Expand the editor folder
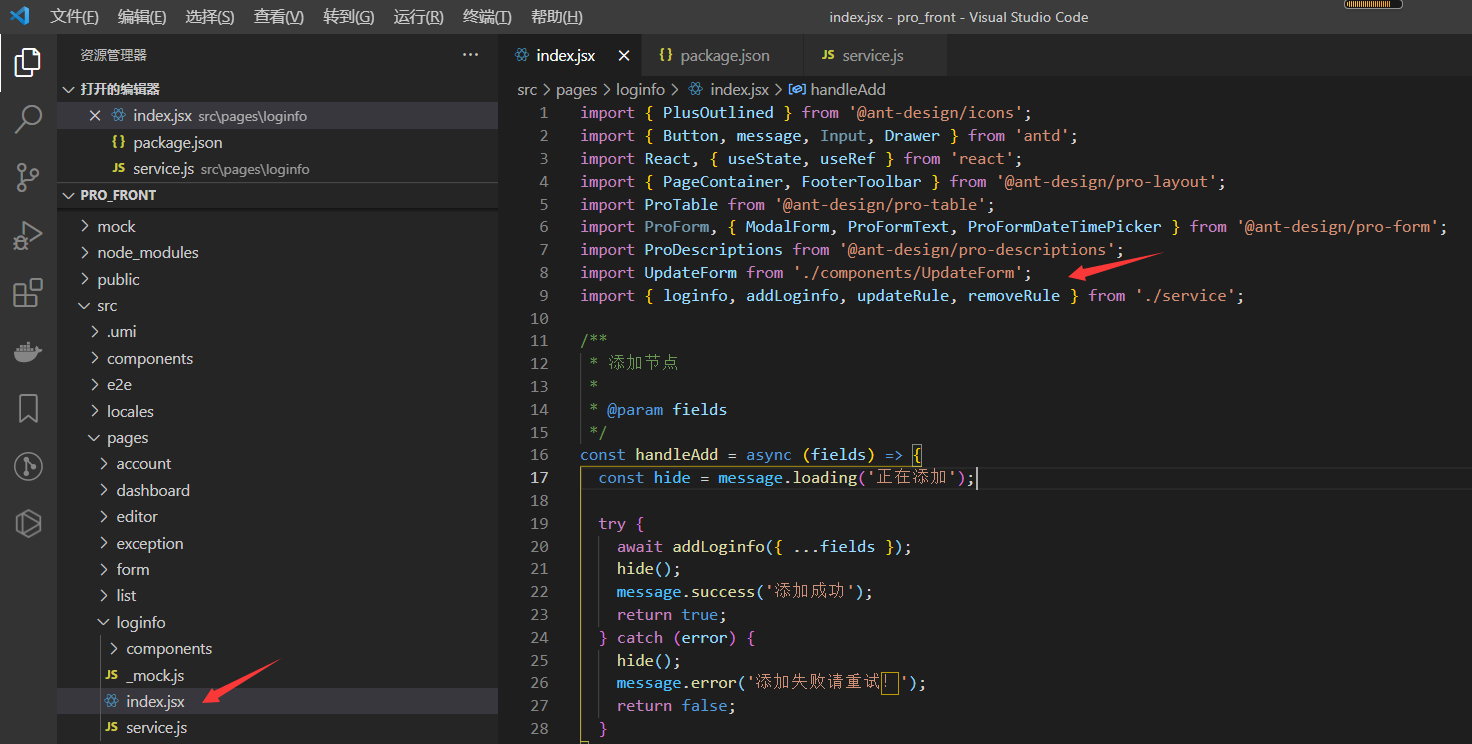Screen dimensions: 1472x744 click(x=278, y=516)
